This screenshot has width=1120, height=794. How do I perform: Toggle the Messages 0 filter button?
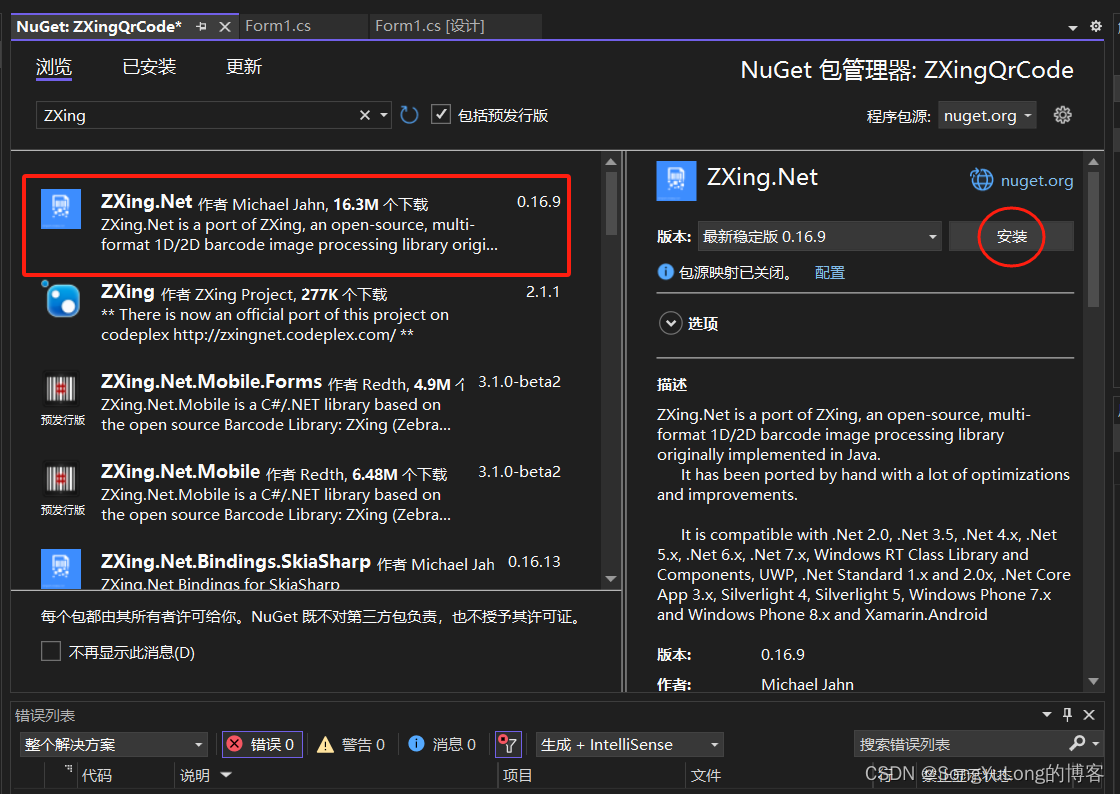[442, 745]
